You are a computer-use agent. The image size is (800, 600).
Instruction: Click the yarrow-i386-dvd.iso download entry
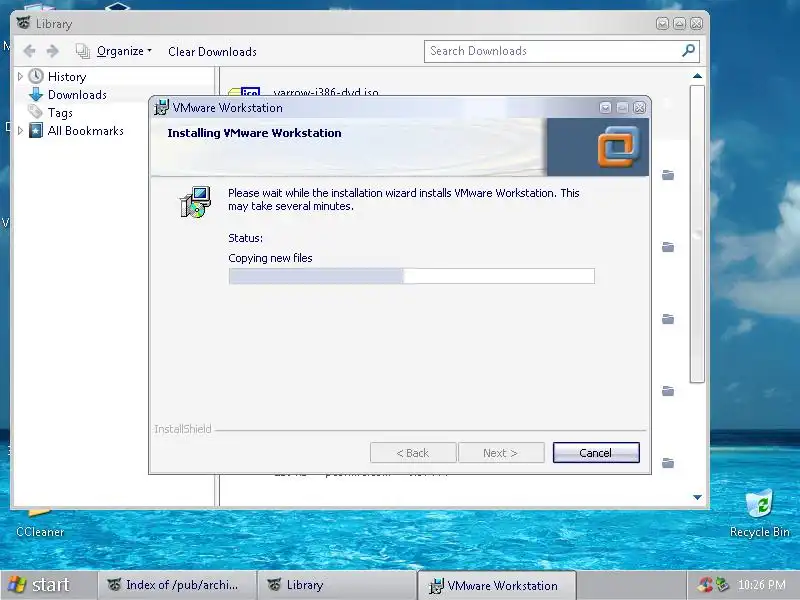point(326,92)
